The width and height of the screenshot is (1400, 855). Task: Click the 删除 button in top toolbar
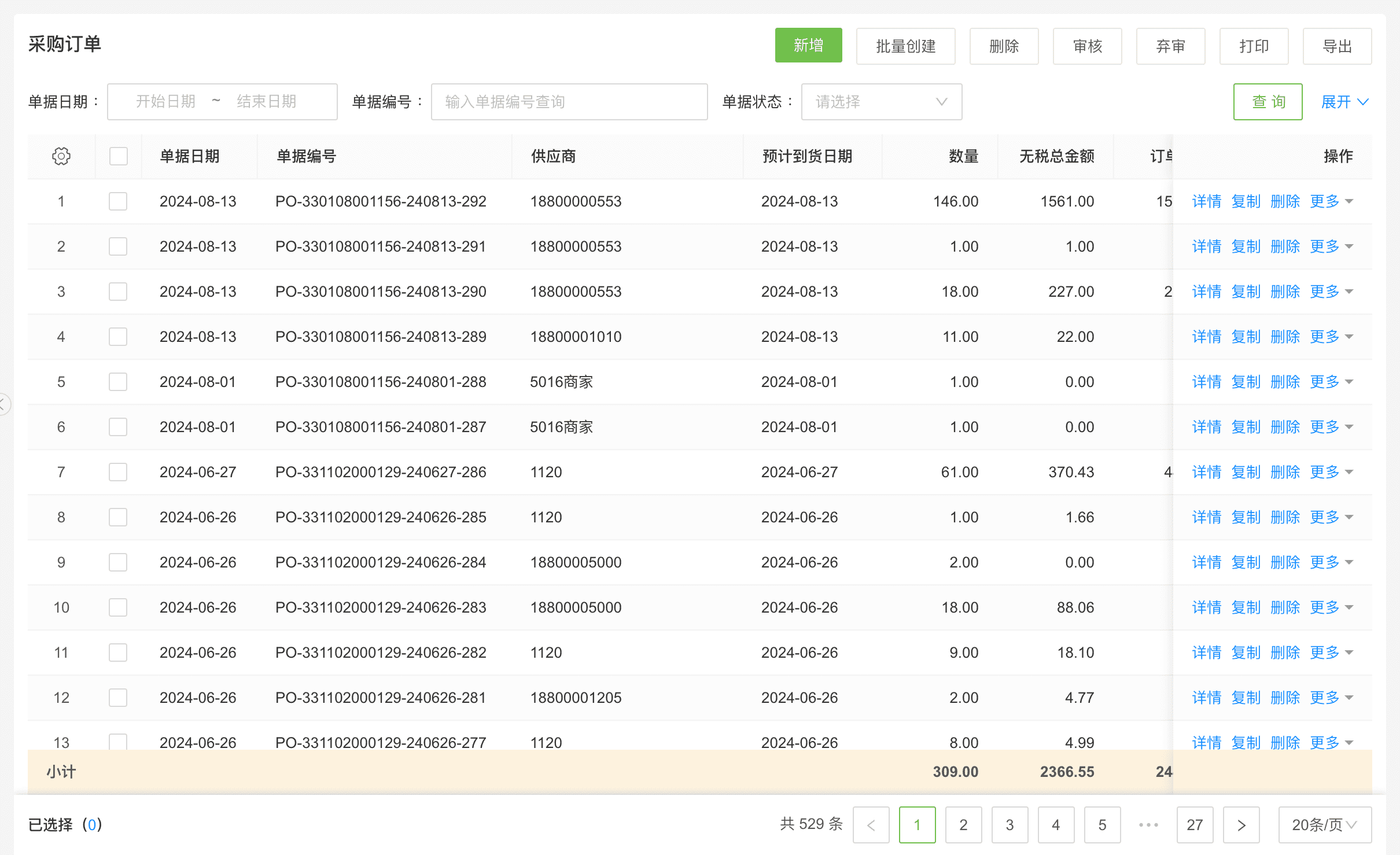point(1004,46)
